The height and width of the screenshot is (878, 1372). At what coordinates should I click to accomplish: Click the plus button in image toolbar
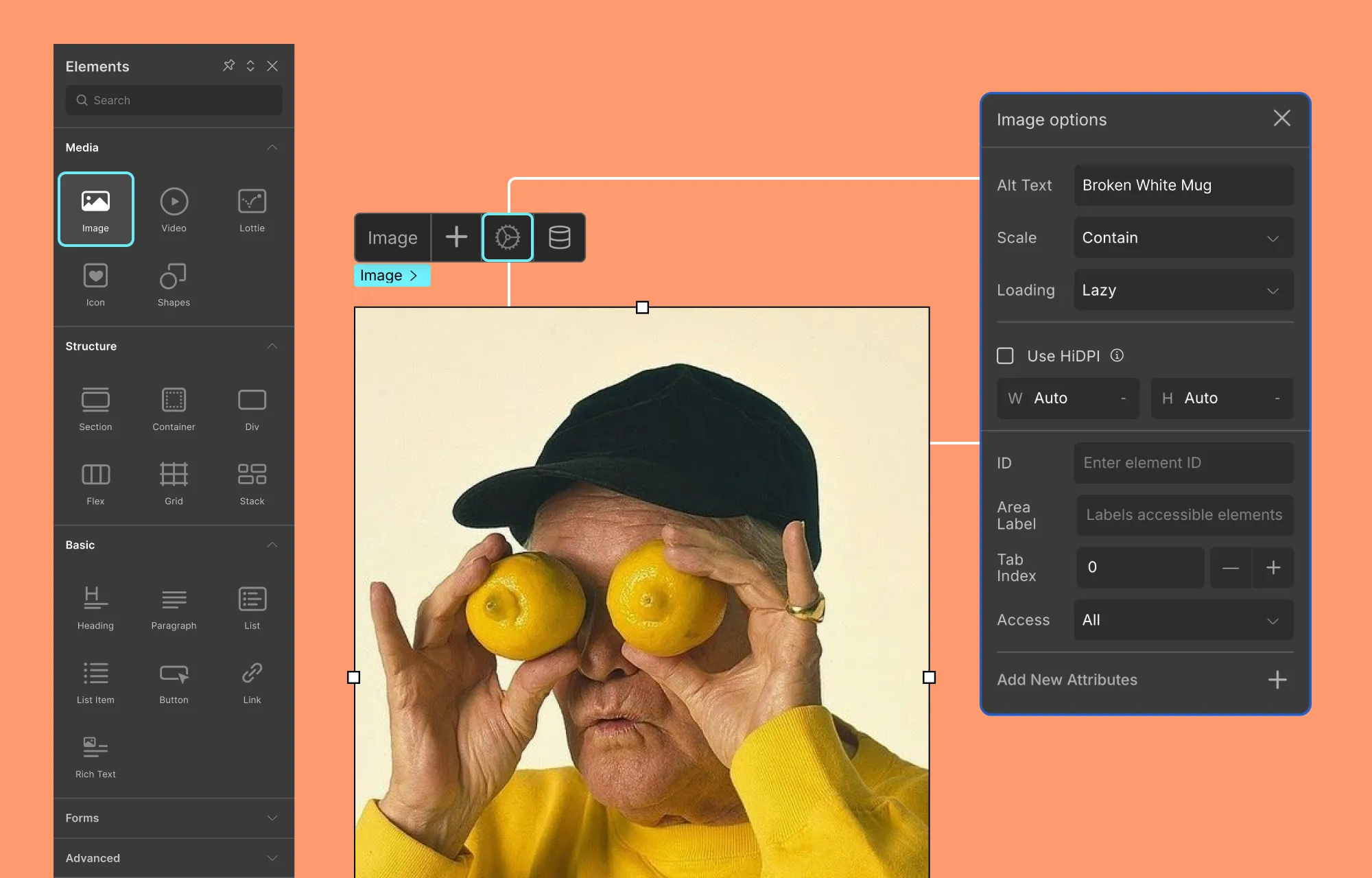[x=456, y=237]
